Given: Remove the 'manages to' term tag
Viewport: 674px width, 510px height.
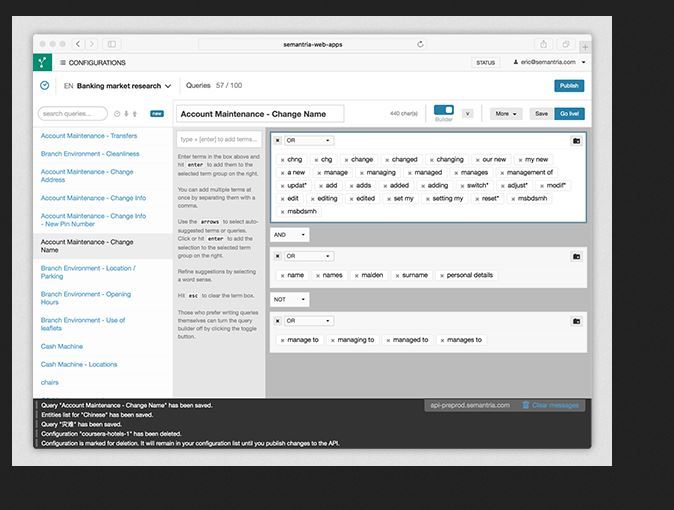Looking at the screenshot, I should click(442, 341).
